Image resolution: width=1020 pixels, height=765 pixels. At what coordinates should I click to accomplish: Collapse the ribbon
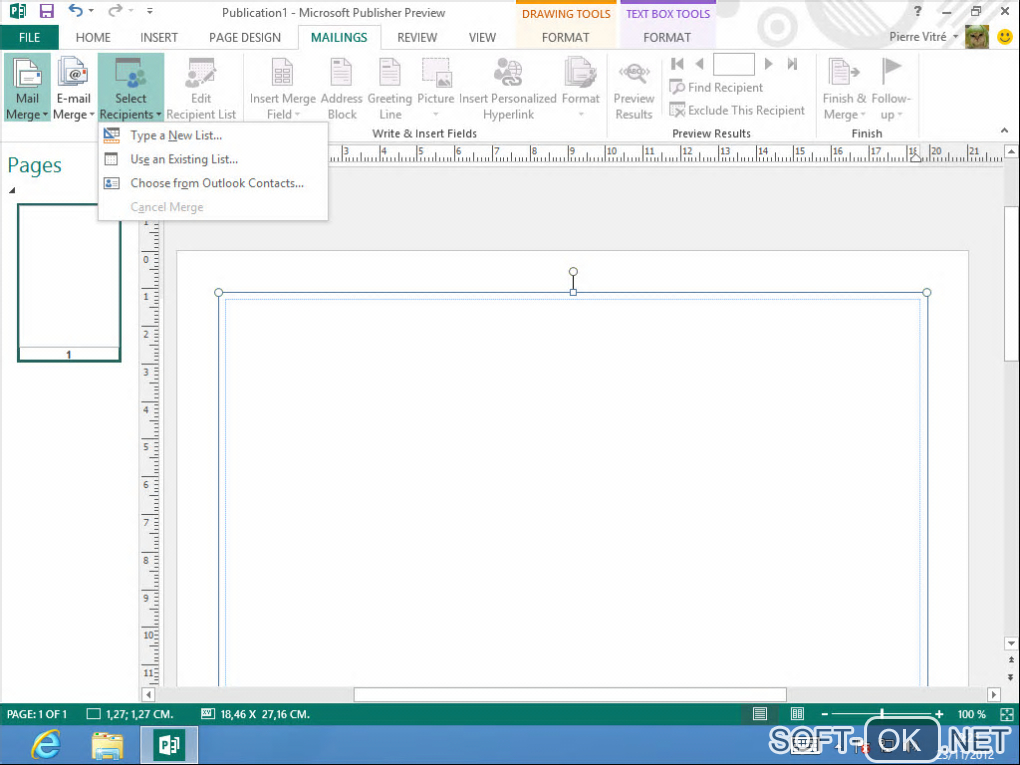pos(1004,131)
